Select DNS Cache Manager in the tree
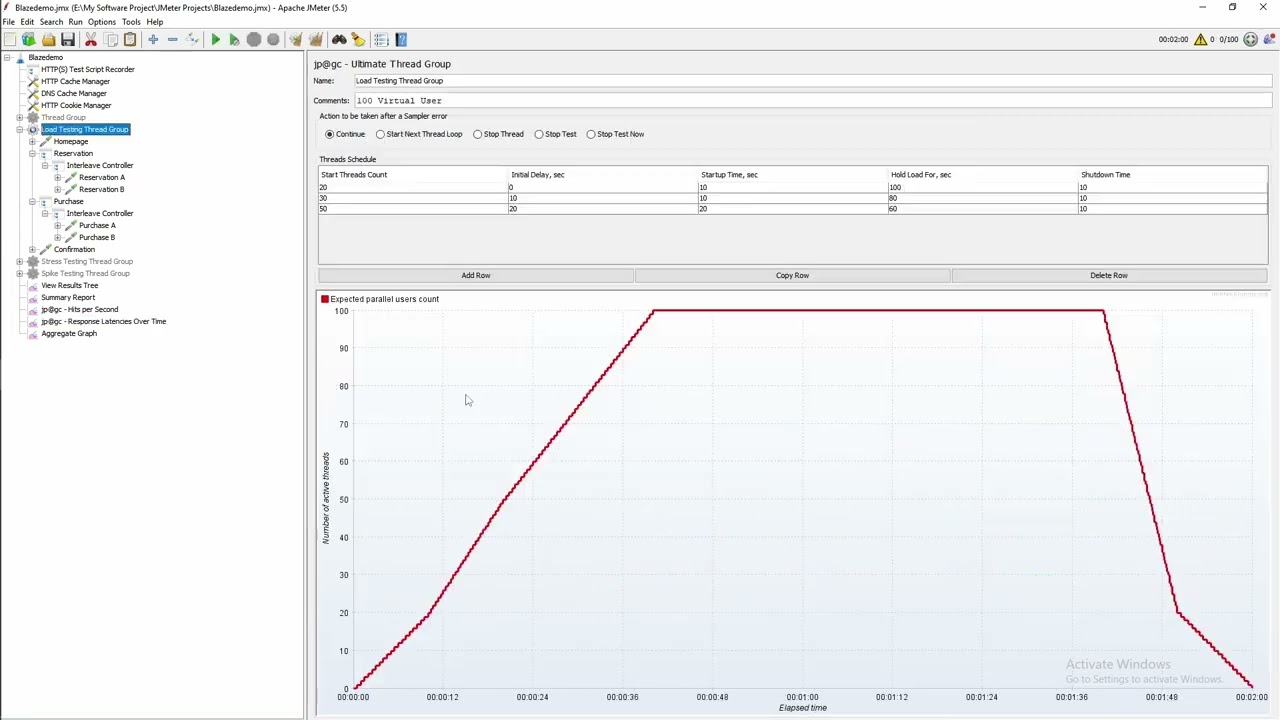The height and width of the screenshot is (720, 1280). click(73, 94)
